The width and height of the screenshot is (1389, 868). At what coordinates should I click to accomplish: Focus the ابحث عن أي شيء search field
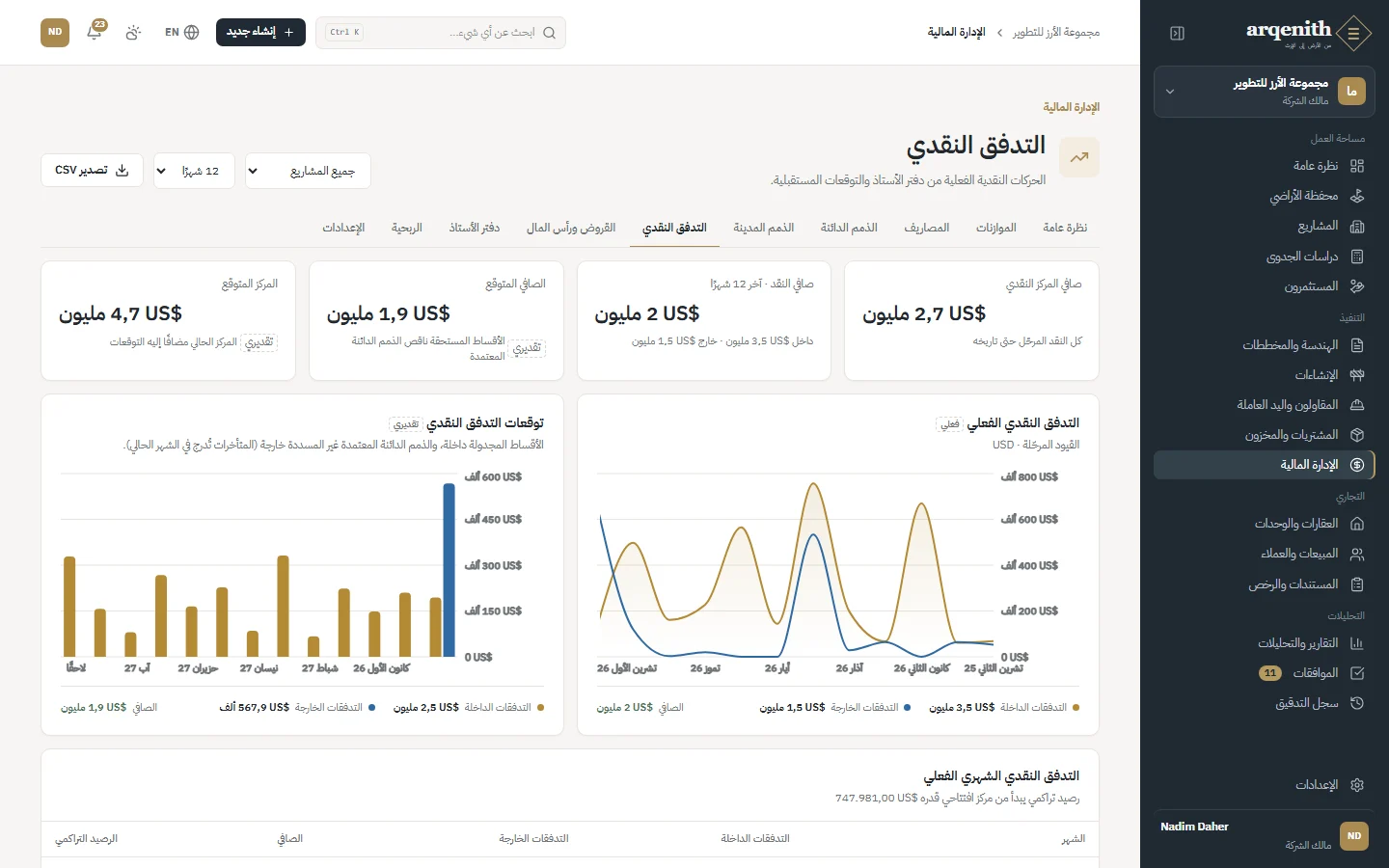(441, 33)
